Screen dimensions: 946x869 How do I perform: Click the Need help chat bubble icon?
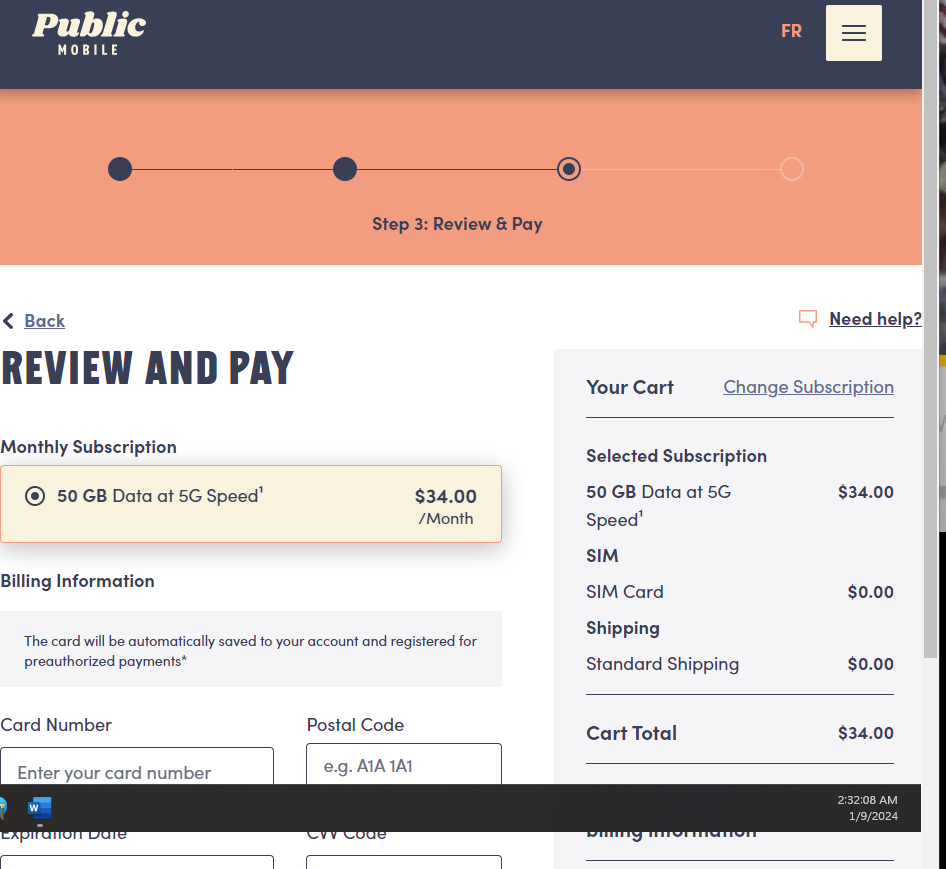[x=808, y=319]
